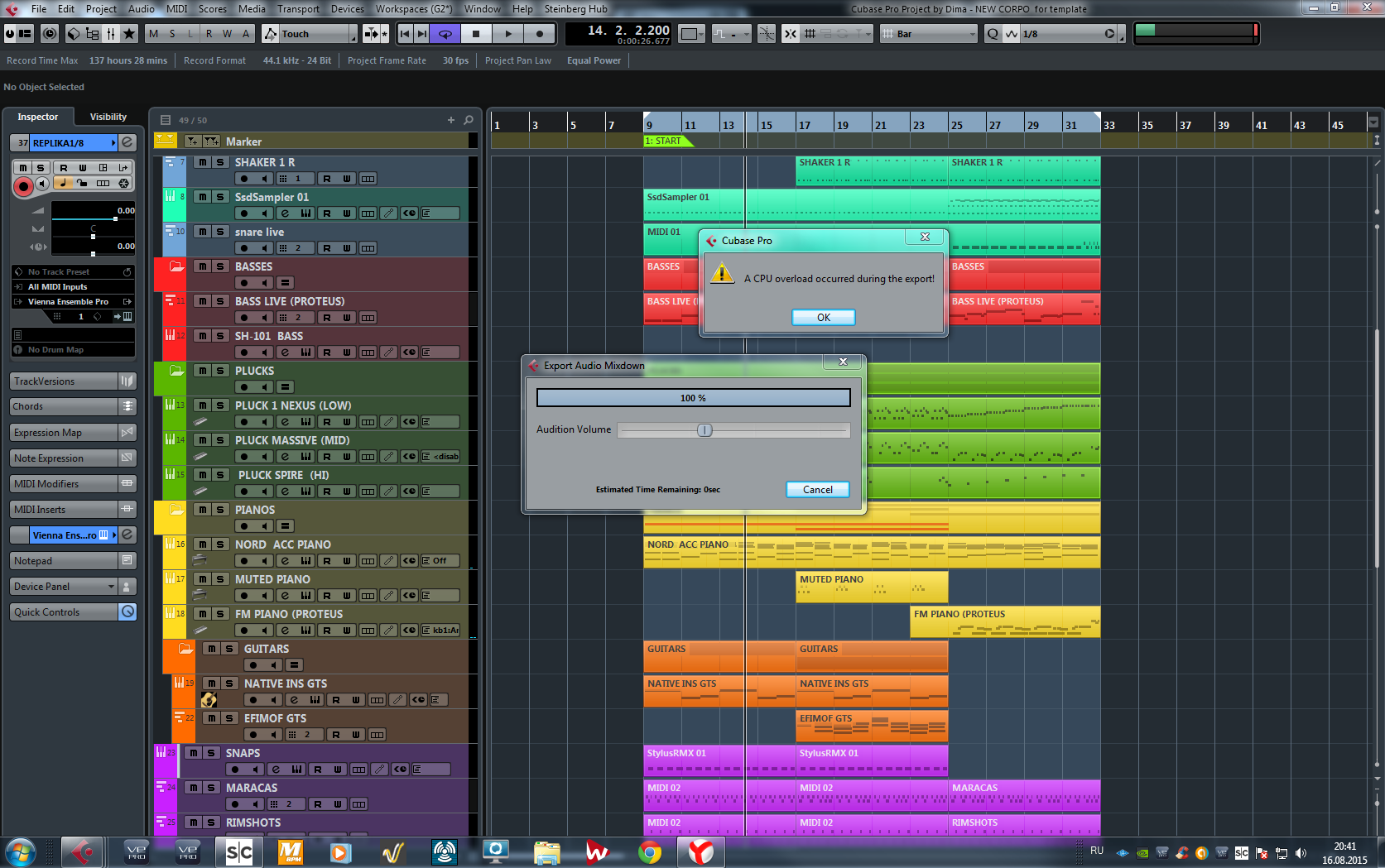The image size is (1385, 868).
Task: Open Edit Channel Settings in Inspector
Action: [127, 143]
